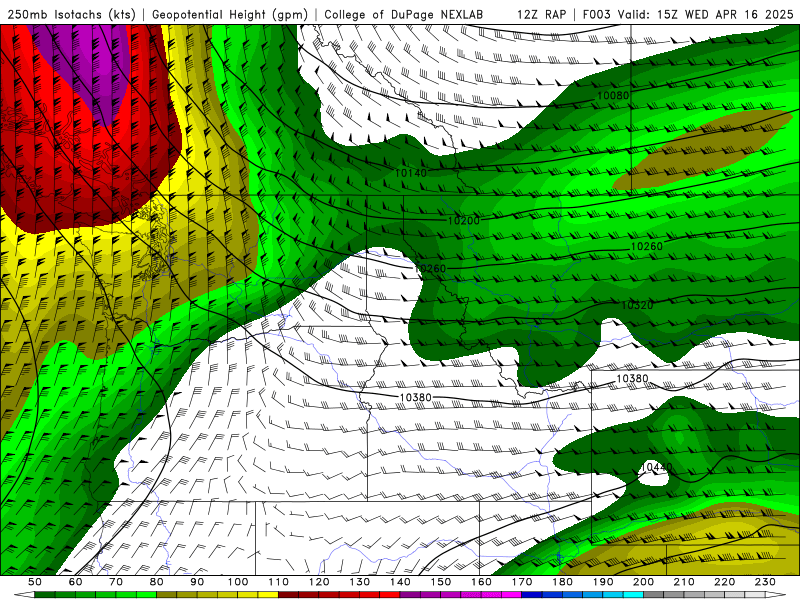Click the 100 value on the color scale
800x600 pixels.
click(238, 582)
